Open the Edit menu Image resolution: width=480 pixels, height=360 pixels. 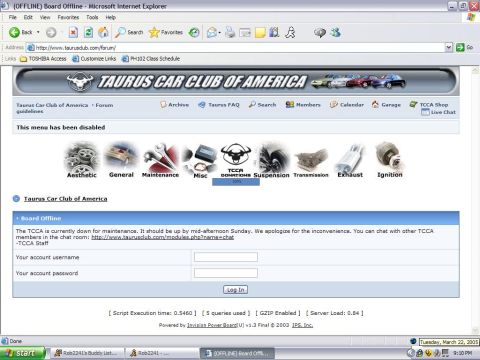tap(28, 17)
